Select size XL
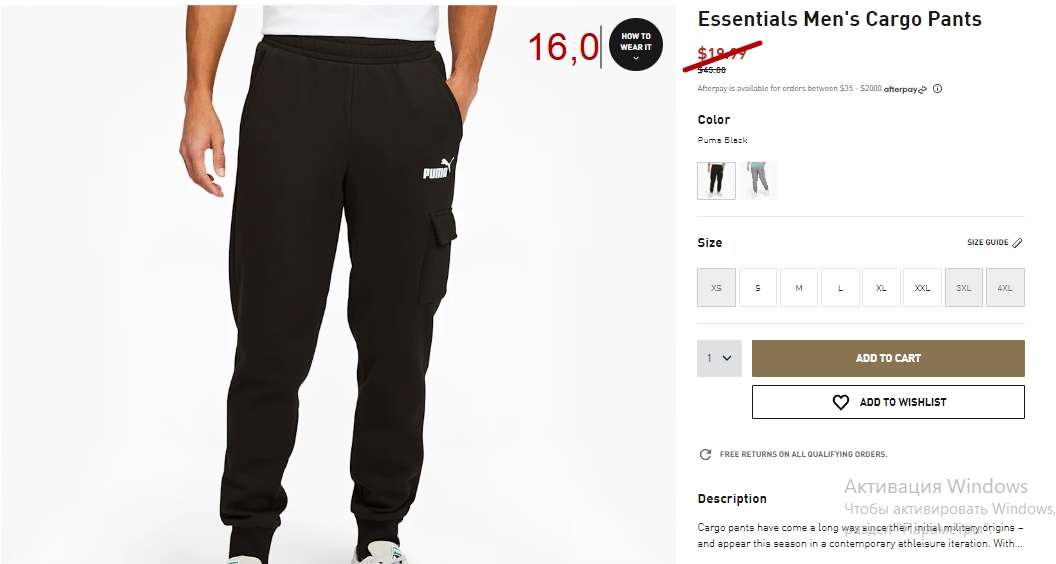The width and height of the screenshot is (1056, 564). 881,288
